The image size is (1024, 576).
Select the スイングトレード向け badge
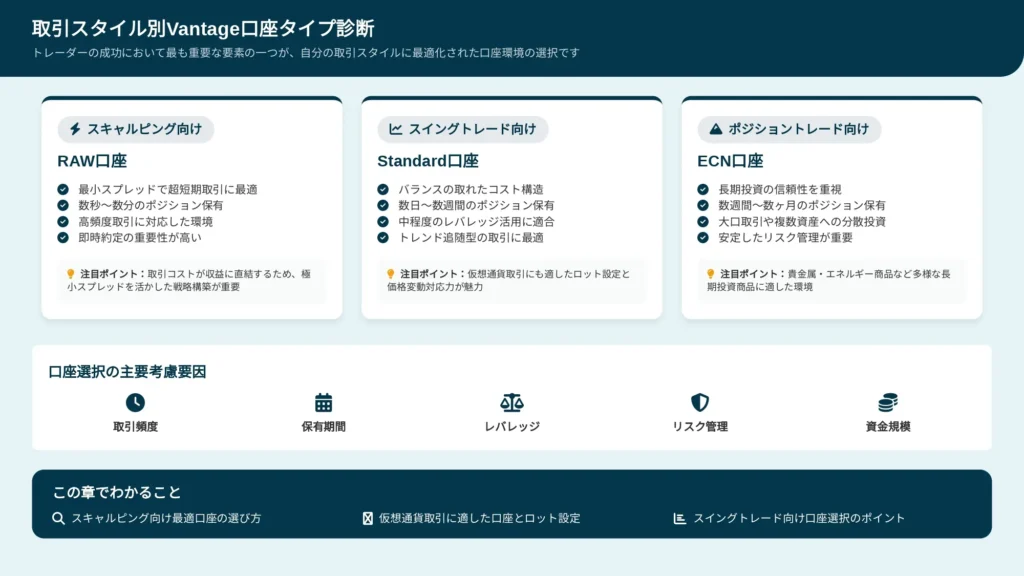point(462,129)
